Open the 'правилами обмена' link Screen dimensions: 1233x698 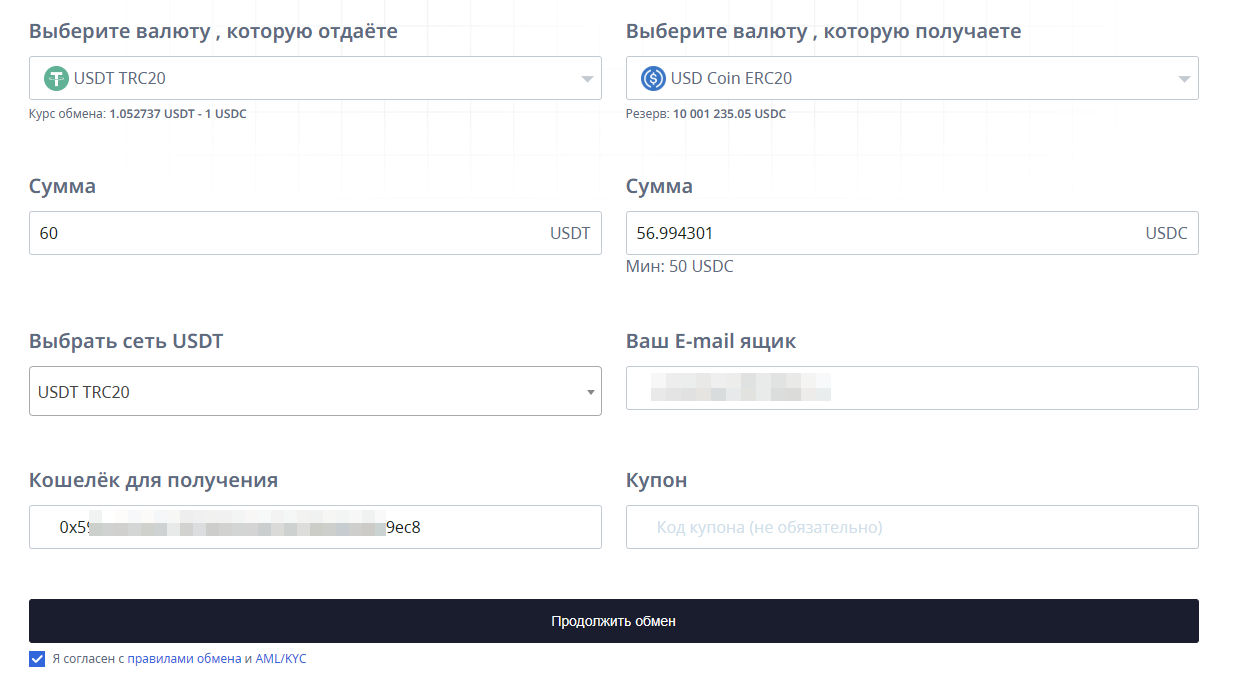click(x=184, y=659)
